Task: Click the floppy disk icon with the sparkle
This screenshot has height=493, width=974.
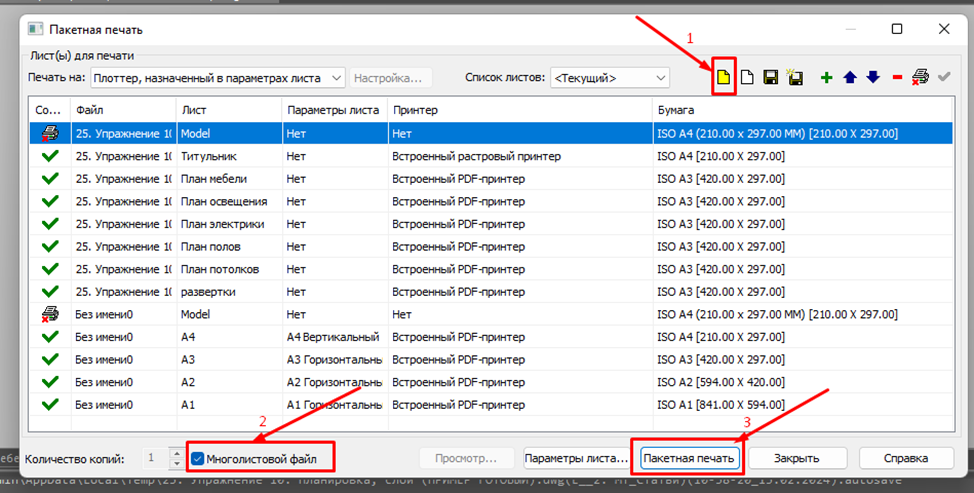Action: 794,78
